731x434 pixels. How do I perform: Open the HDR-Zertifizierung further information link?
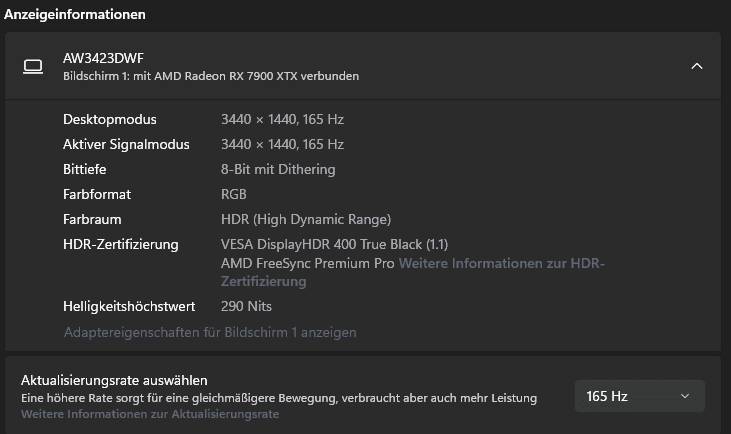501,263
